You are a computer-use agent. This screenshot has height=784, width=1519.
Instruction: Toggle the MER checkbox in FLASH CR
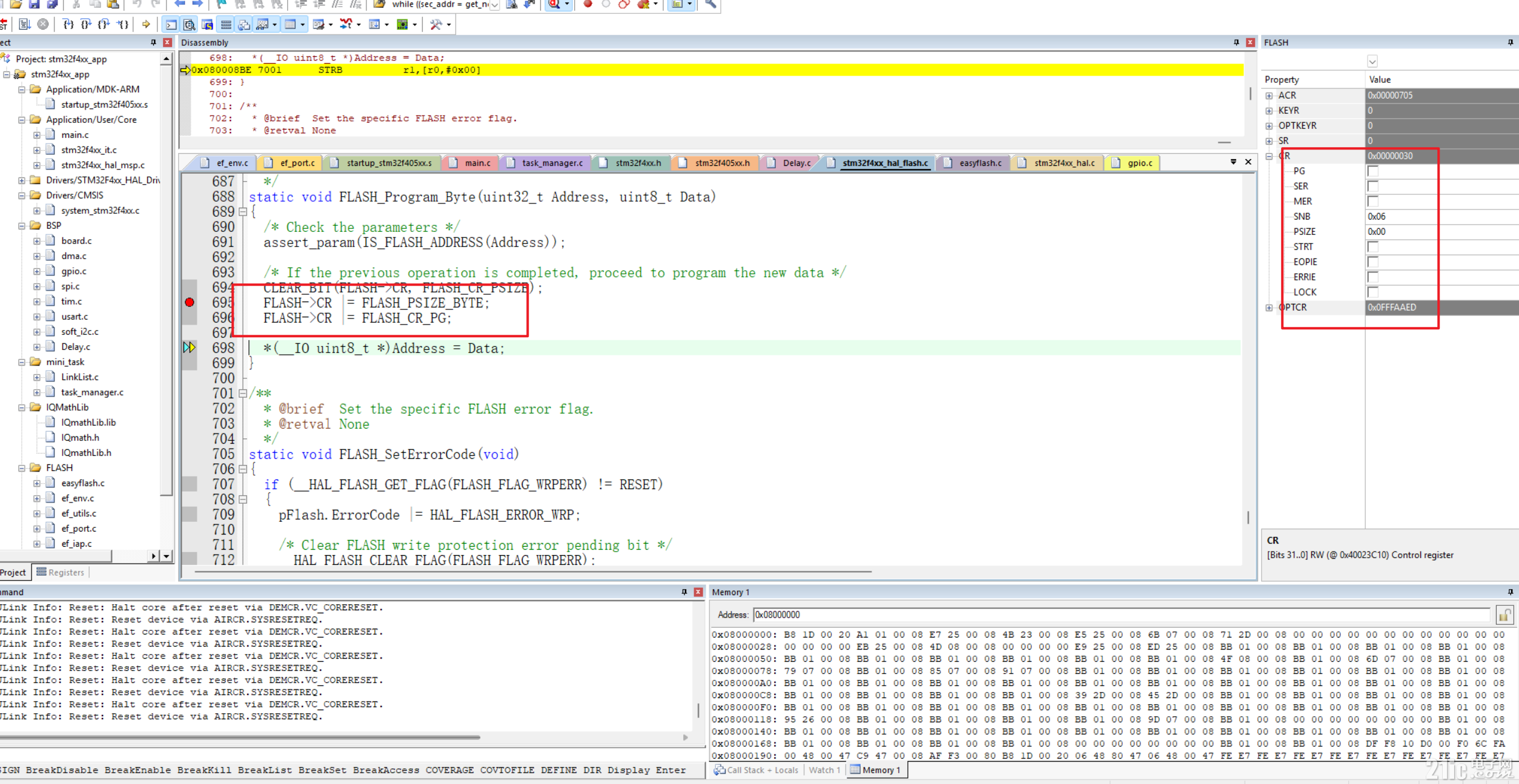tap(1373, 201)
